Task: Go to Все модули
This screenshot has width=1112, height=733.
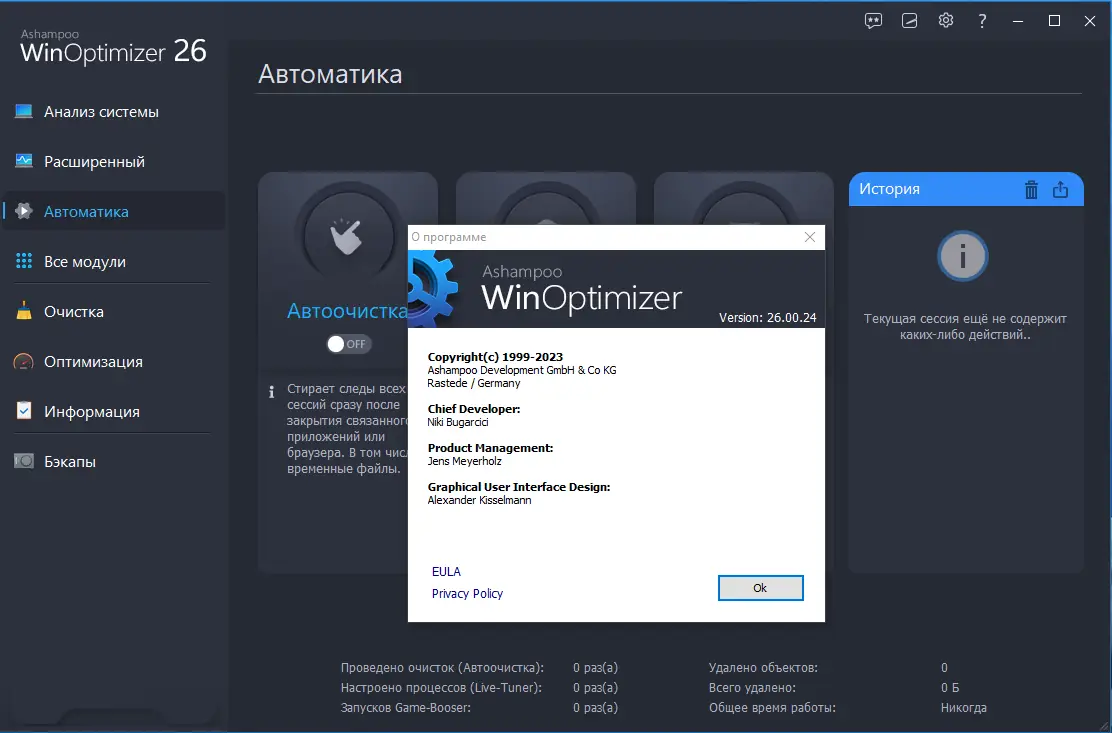Action: [84, 262]
